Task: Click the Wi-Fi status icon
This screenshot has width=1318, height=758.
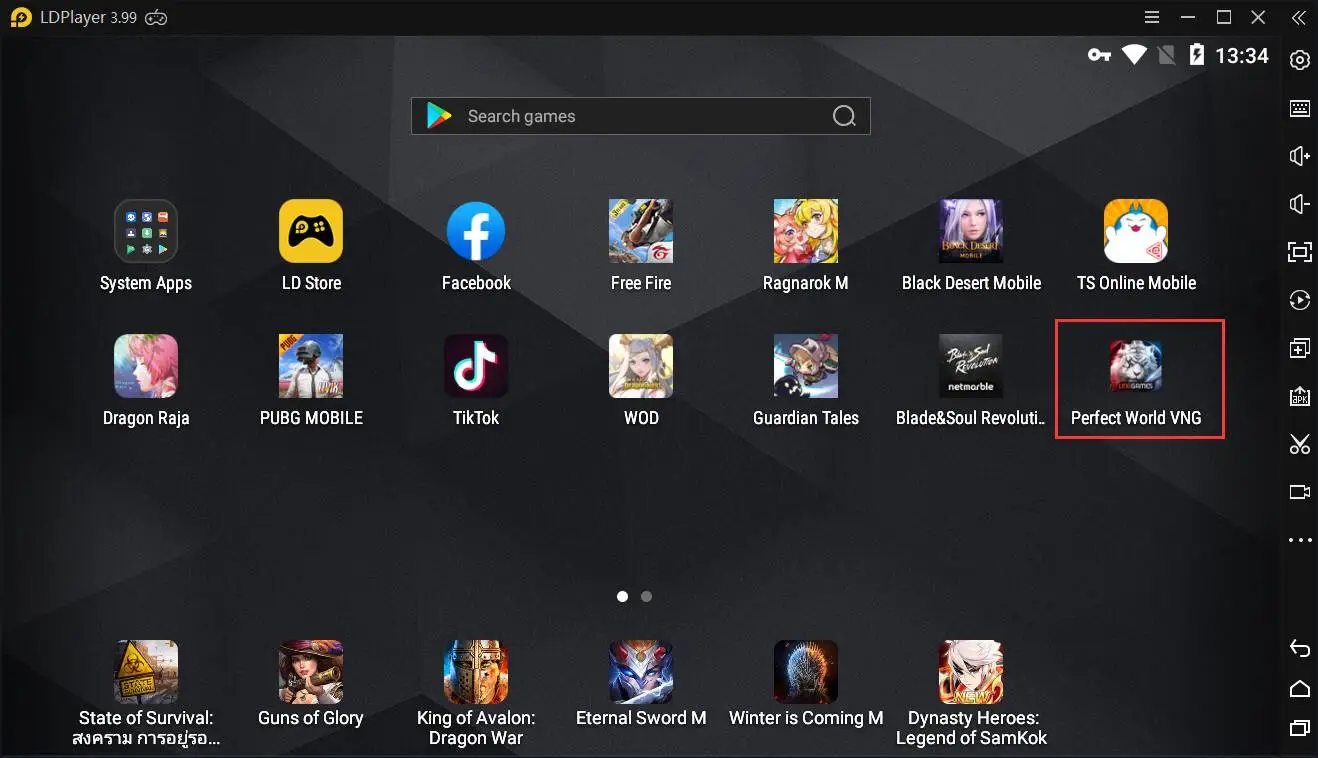Action: click(1134, 55)
